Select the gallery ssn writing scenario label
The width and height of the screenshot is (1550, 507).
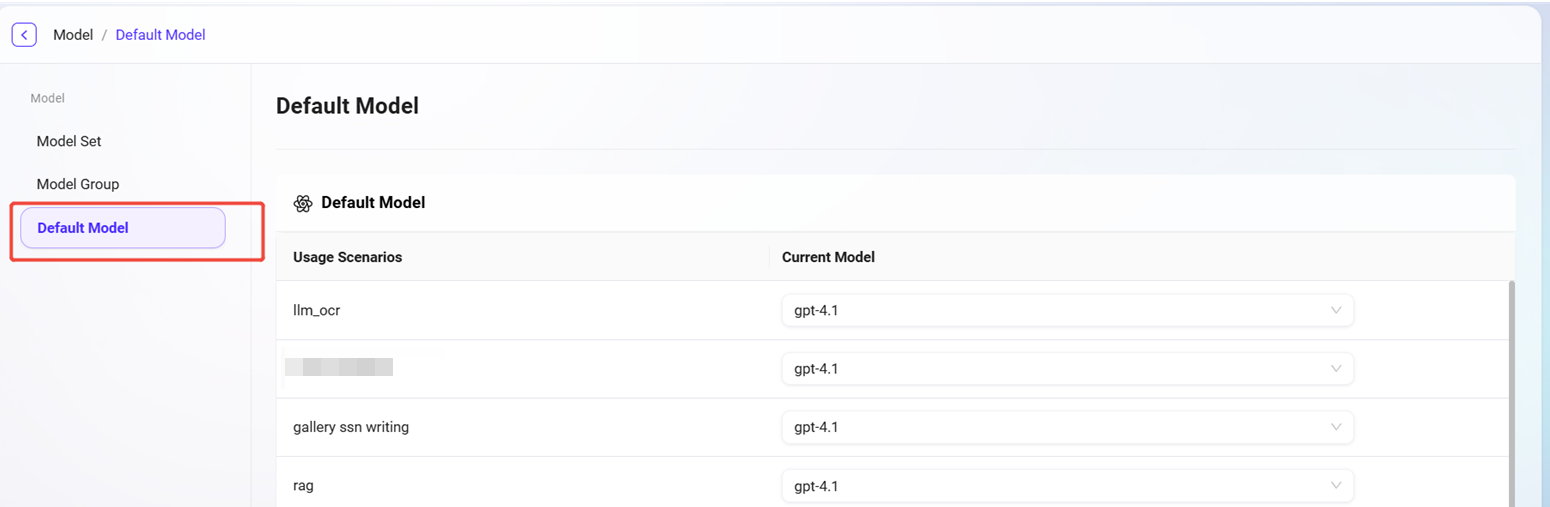click(351, 427)
